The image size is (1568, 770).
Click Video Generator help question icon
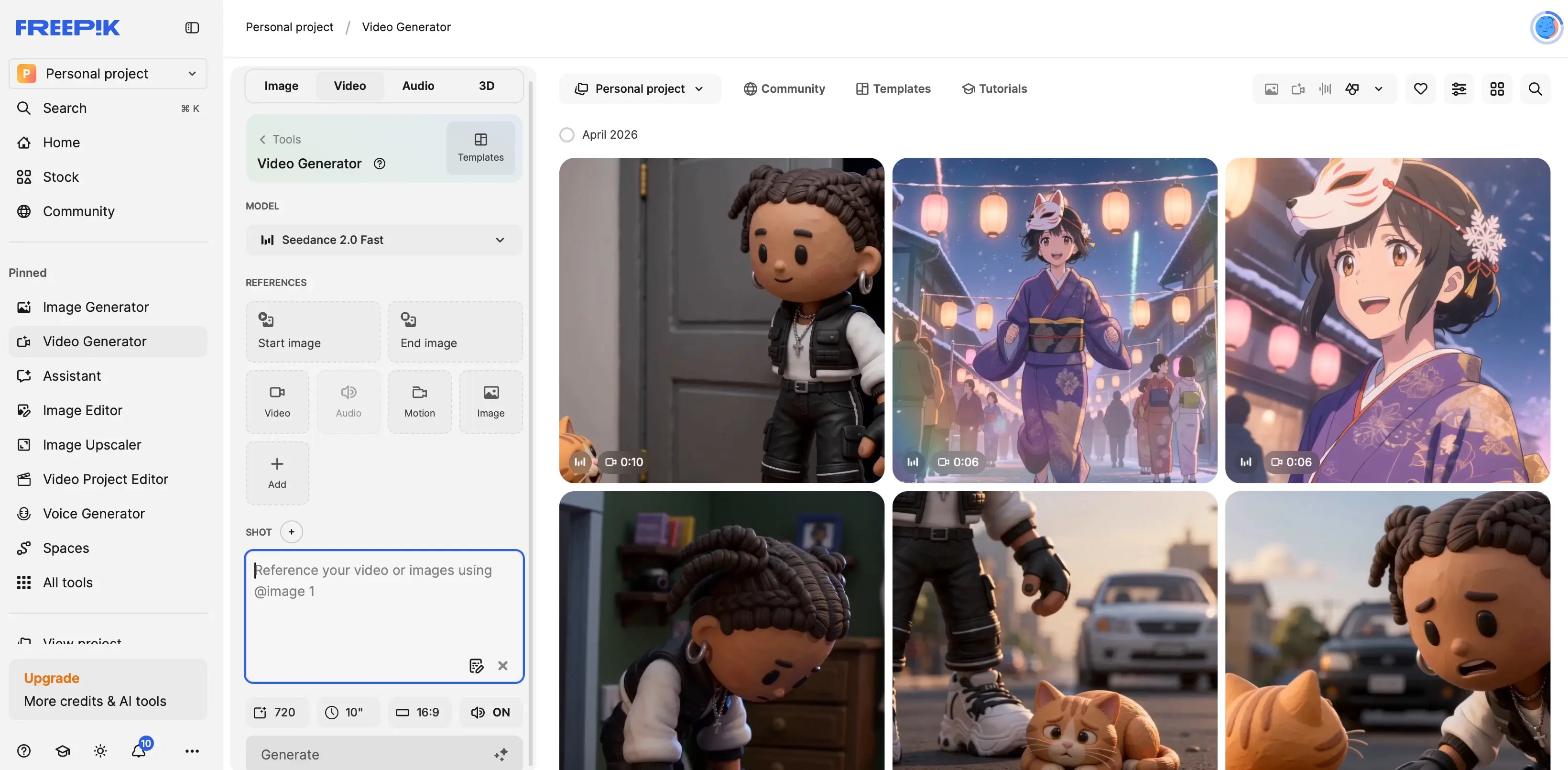379,163
